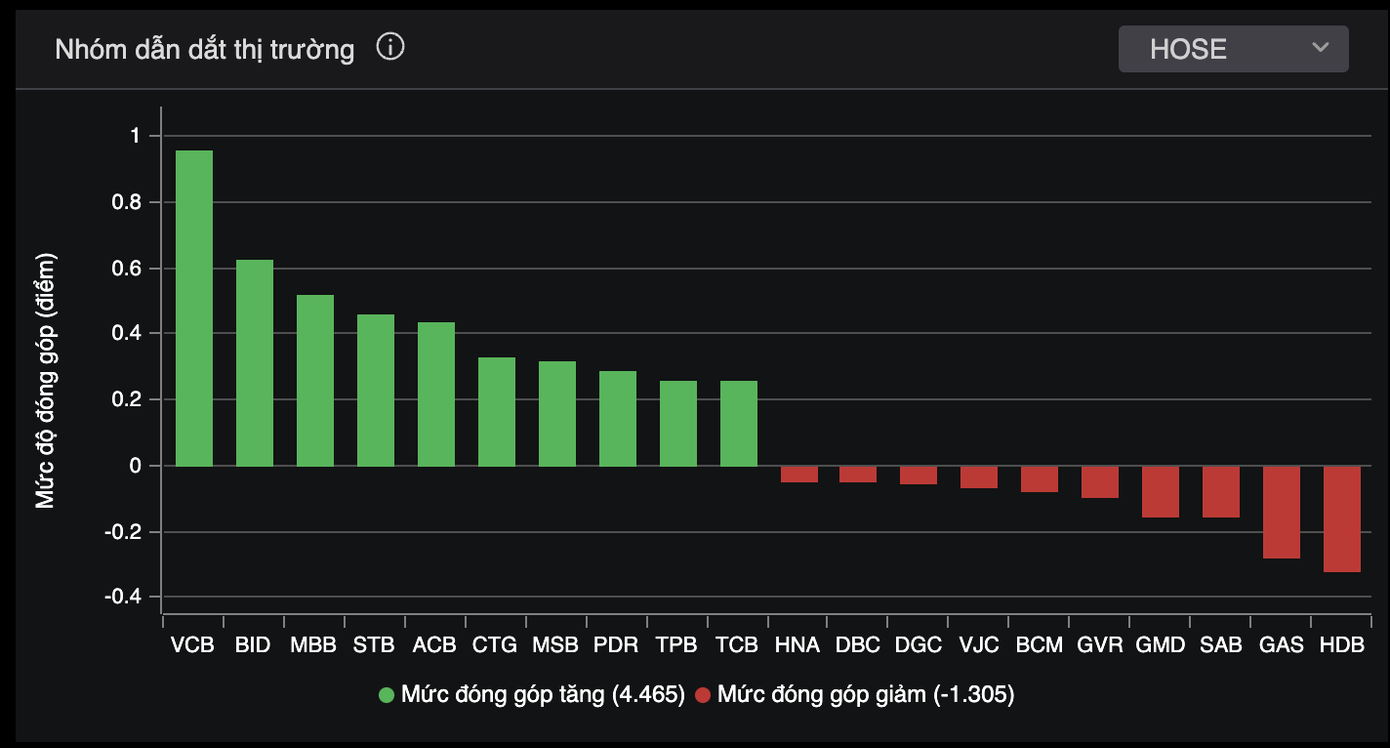Open the HOSE exchange dropdown

[x=1232, y=49]
